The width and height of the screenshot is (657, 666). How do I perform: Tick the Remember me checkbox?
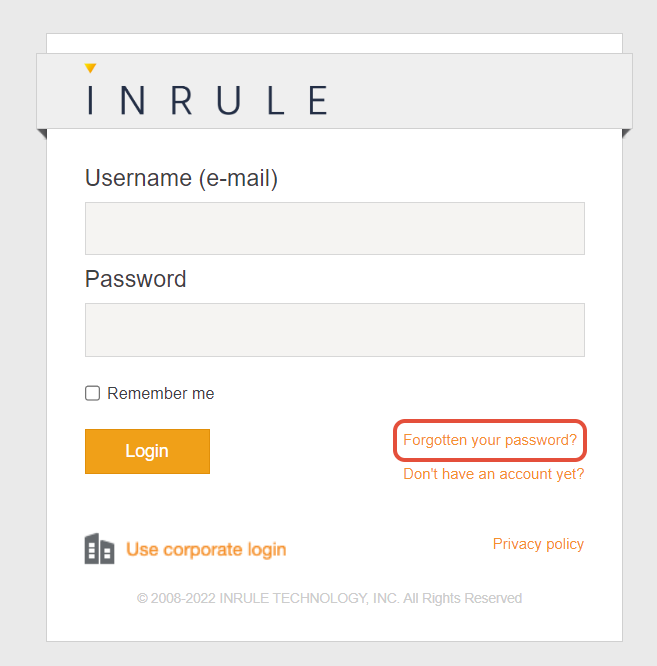pyautogui.click(x=93, y=393)
